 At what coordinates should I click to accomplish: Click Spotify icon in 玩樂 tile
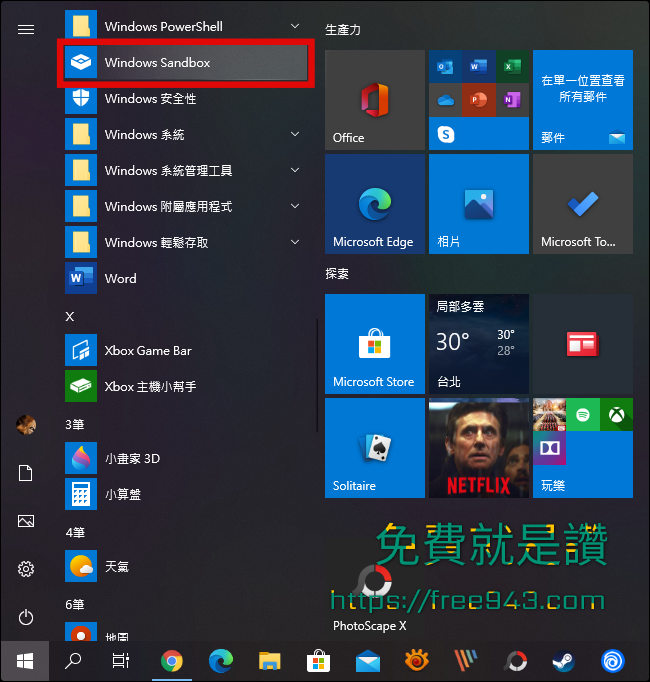(x=583, y=415)
